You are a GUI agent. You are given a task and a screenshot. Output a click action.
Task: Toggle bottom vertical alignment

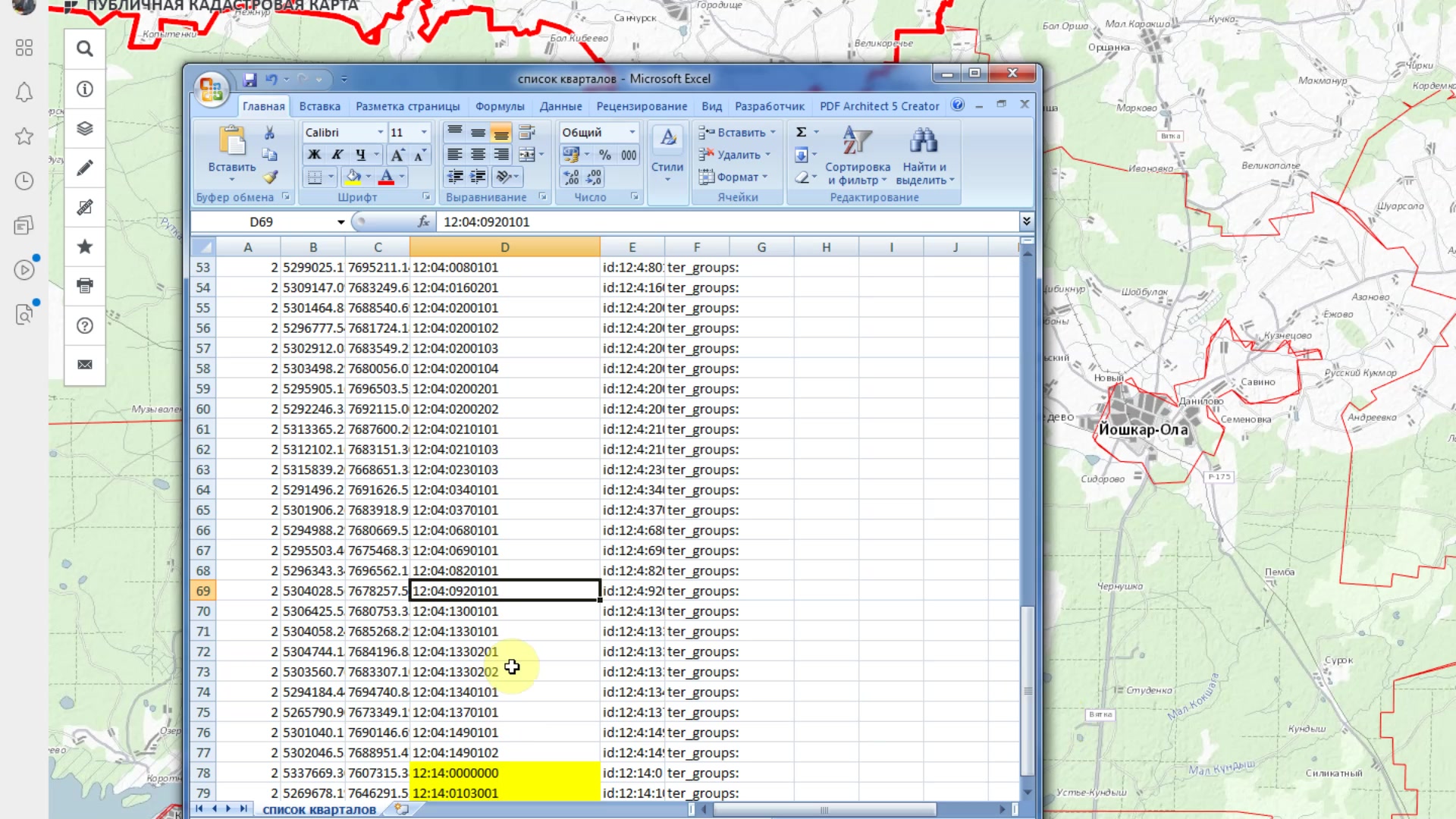[x=501, y=133]
